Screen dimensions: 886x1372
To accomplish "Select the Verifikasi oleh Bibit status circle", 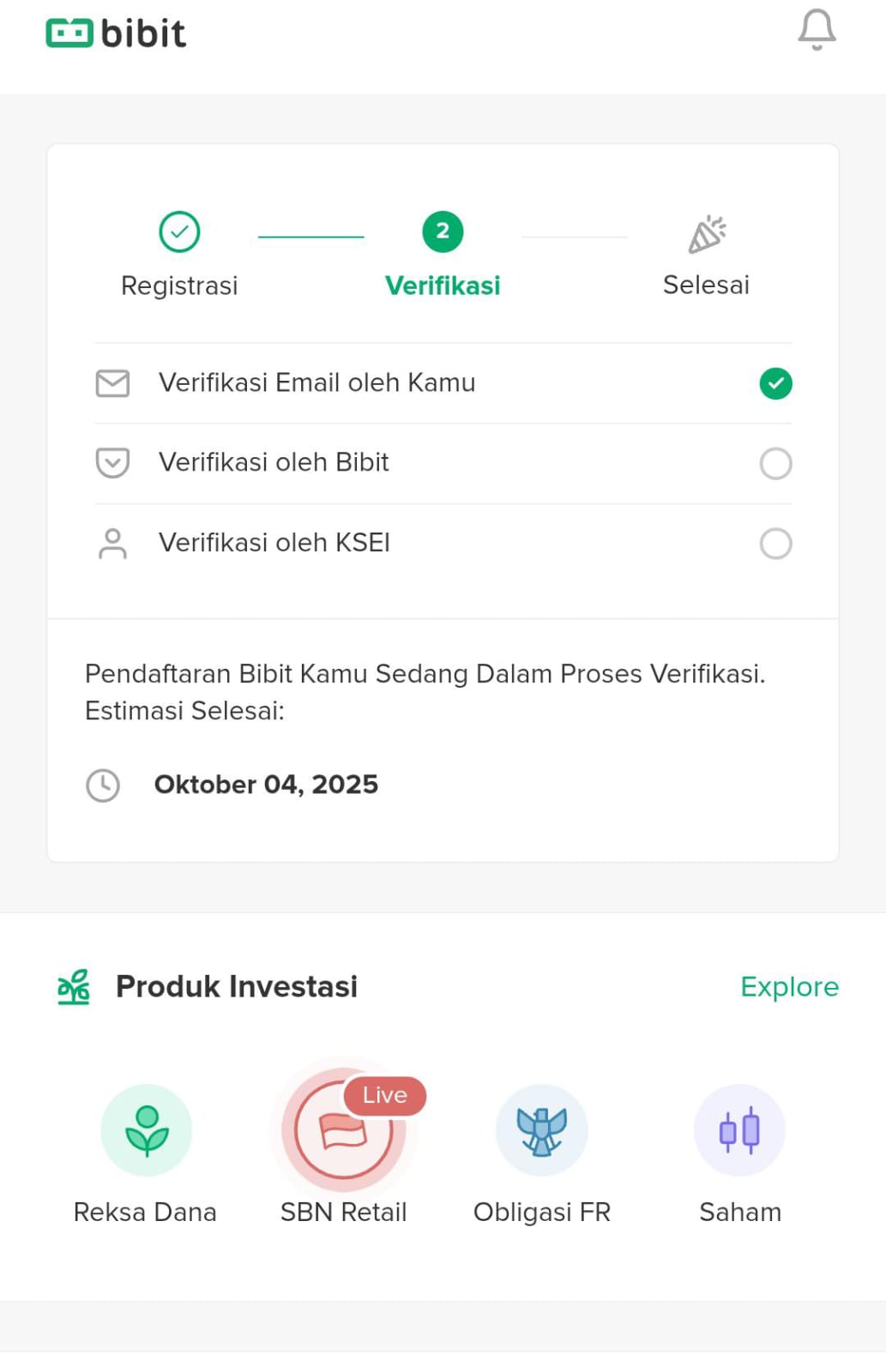I will pos(775,463).
